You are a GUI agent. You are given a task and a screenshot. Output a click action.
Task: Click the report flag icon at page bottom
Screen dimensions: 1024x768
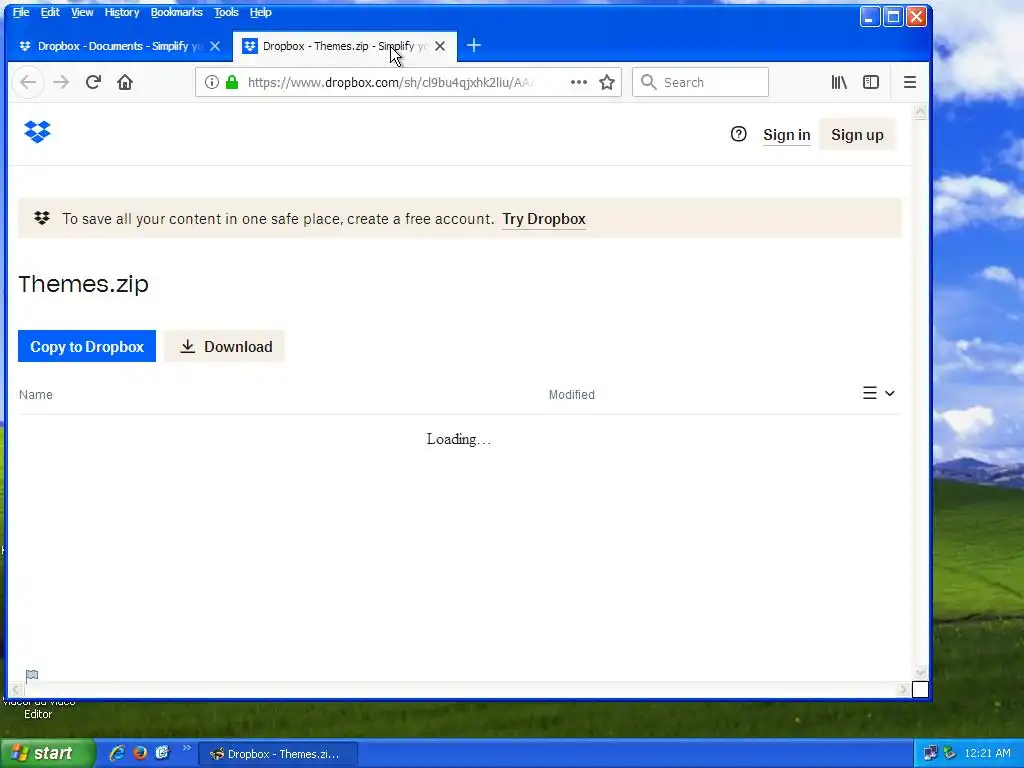[x=31, y=675]
